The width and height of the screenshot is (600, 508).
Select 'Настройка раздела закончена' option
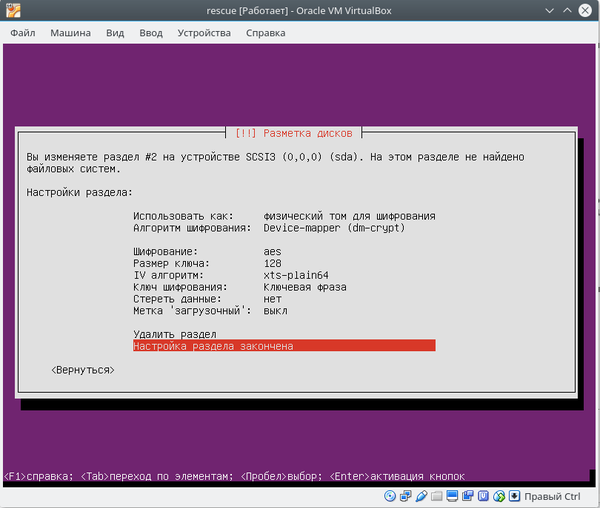(x=284, y=346)
